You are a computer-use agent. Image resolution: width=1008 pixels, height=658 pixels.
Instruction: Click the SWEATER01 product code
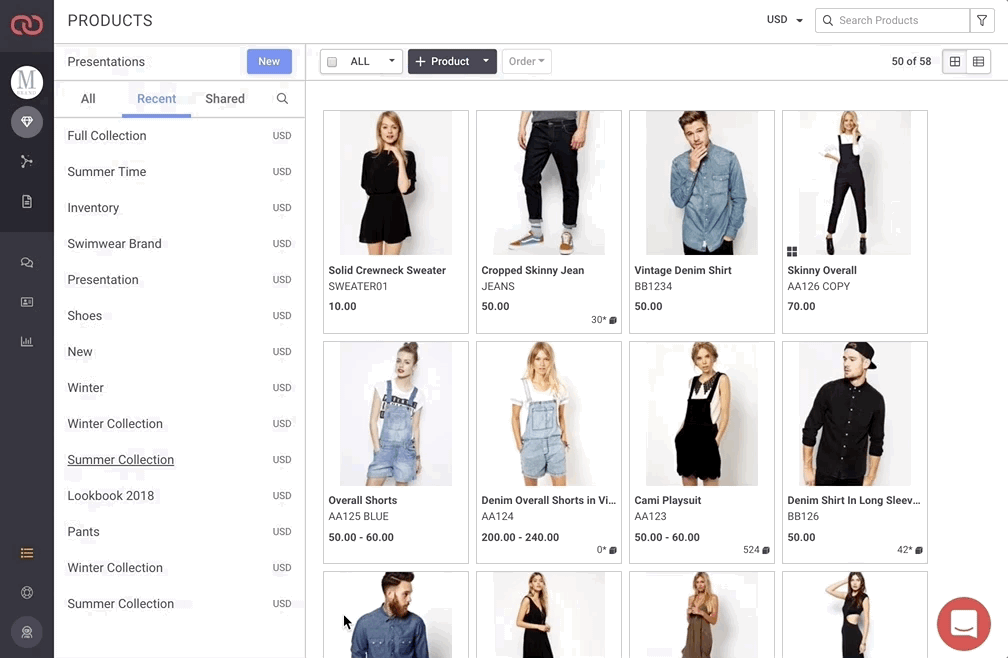(358, 287)
